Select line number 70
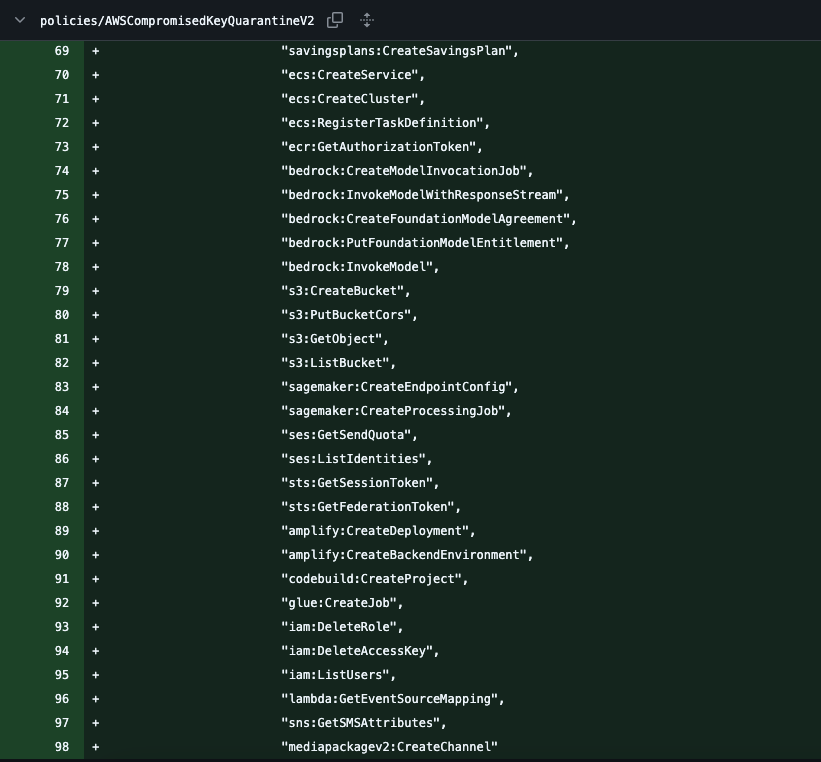The image size is (821, 762). point(62,75)
